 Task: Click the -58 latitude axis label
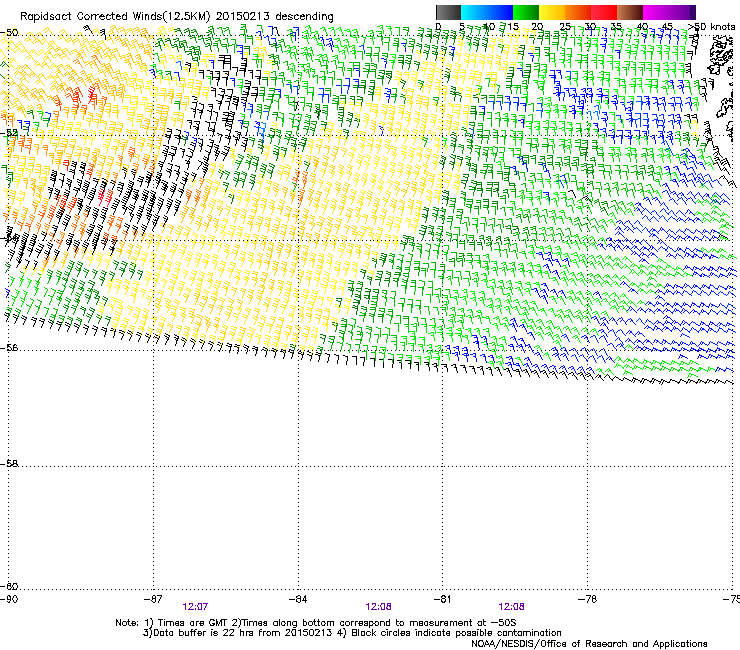[9, 464]
